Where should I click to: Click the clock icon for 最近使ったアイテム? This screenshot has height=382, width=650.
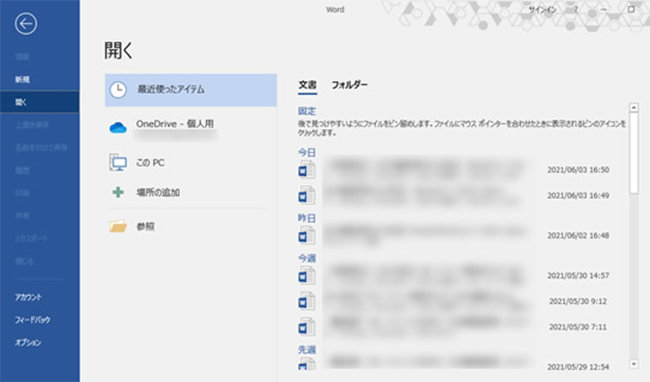pos(118,90)
